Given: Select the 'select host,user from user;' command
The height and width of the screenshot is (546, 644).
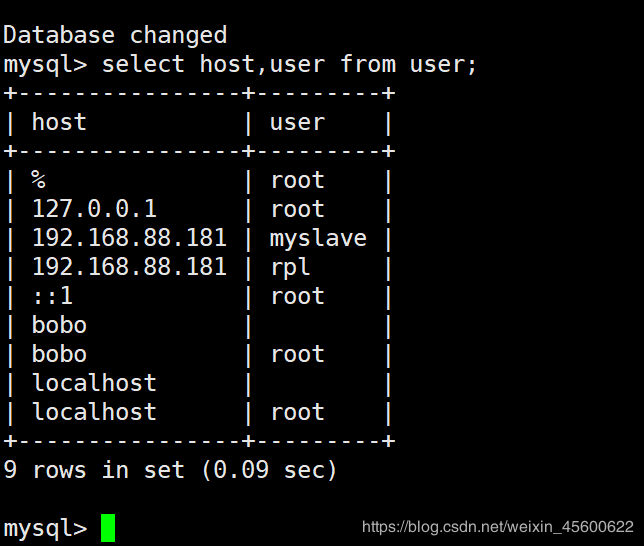Looking at the screenshot, I should (289, 65).
